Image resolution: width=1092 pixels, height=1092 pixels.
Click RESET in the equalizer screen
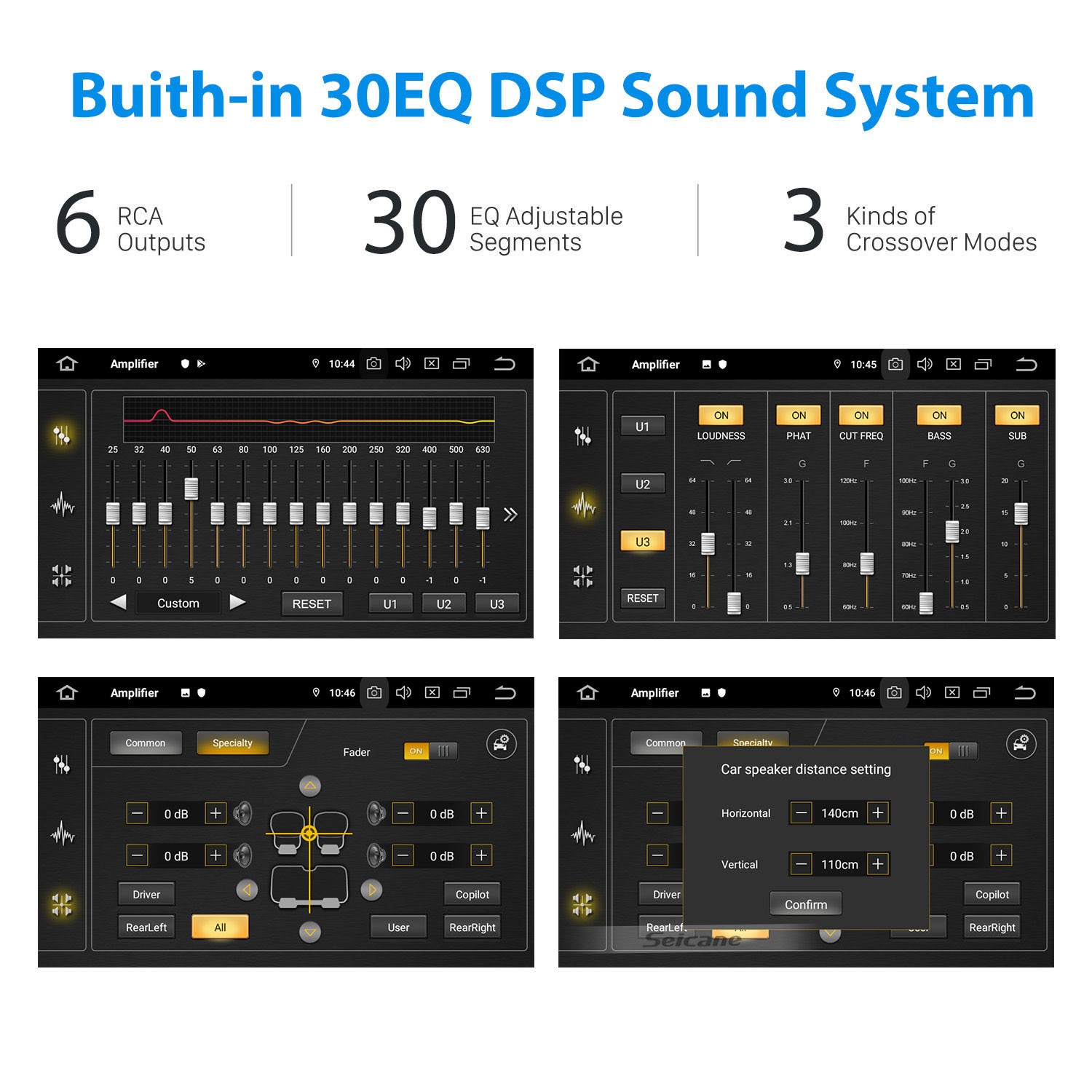pos(312,604)
